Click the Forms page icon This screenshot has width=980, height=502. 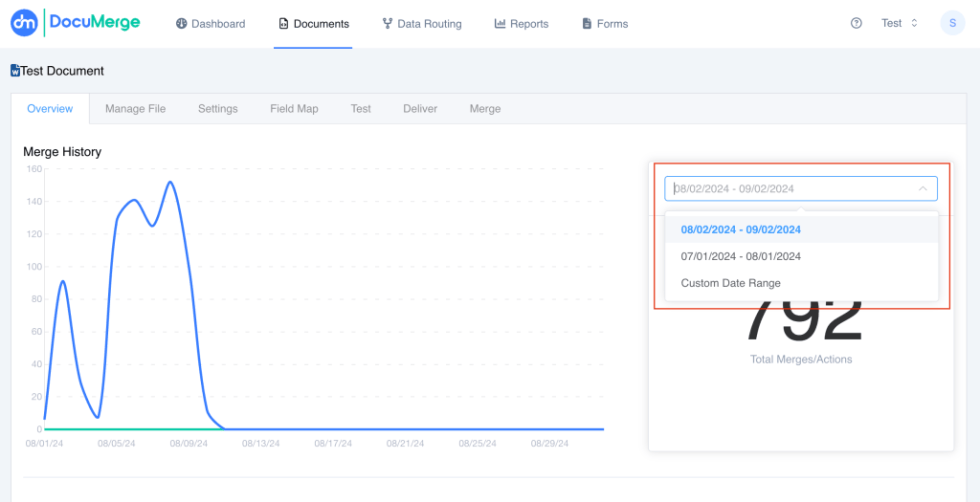click(x=586, y=24)
